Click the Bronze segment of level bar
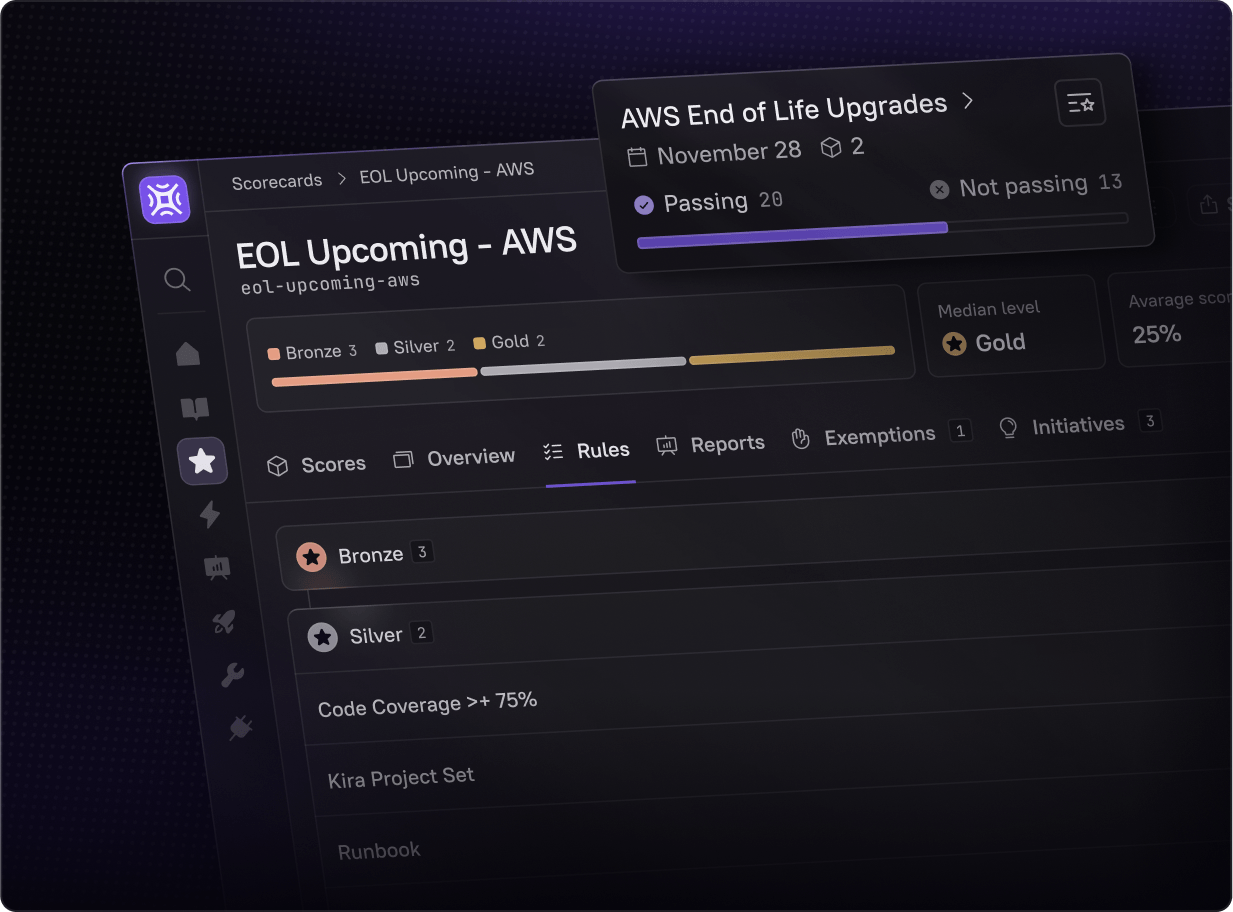Screen dimensions: 1233x912 pyautogui.click(x=374, y=376)
